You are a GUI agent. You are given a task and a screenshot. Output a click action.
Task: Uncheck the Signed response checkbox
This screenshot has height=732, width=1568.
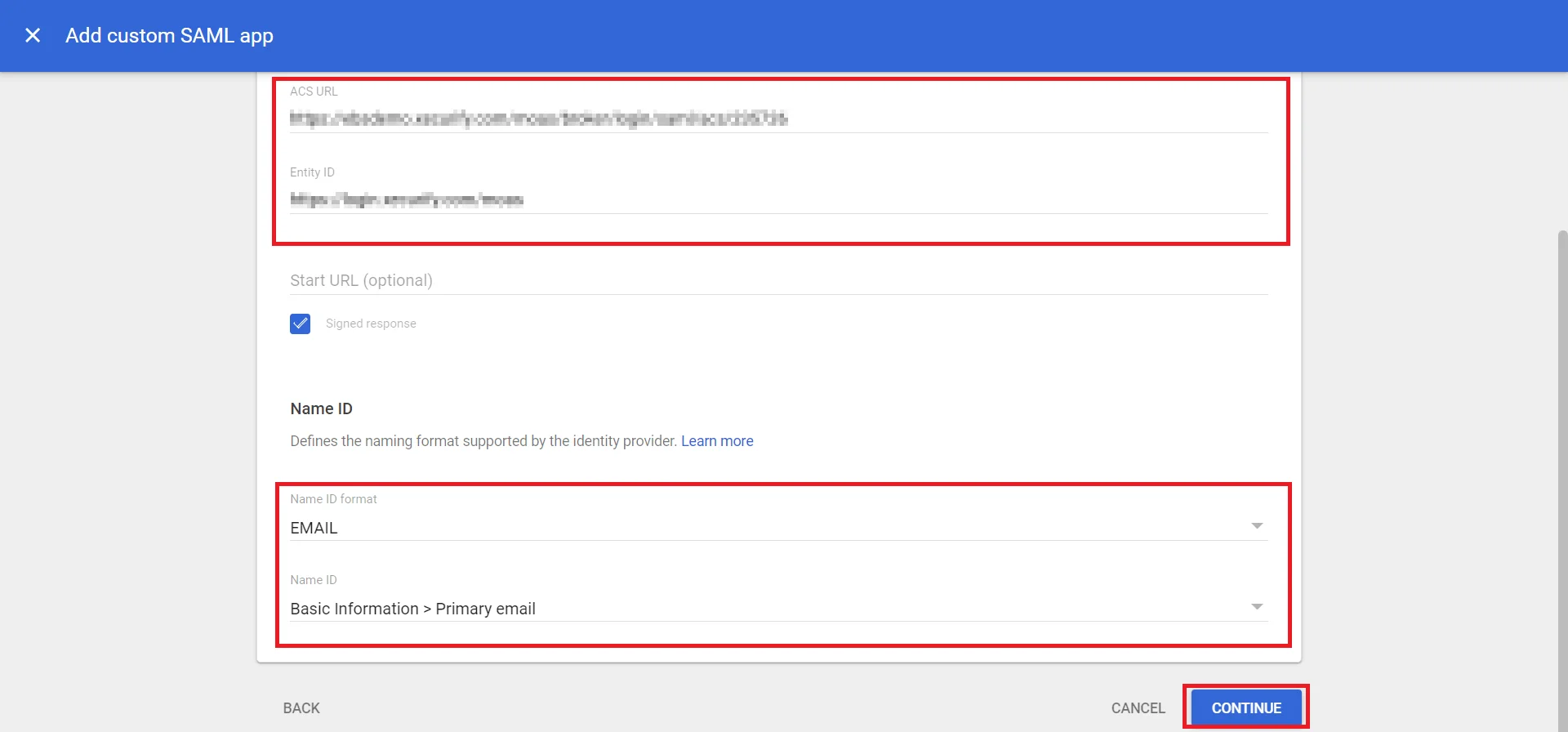tap(300, 324)
